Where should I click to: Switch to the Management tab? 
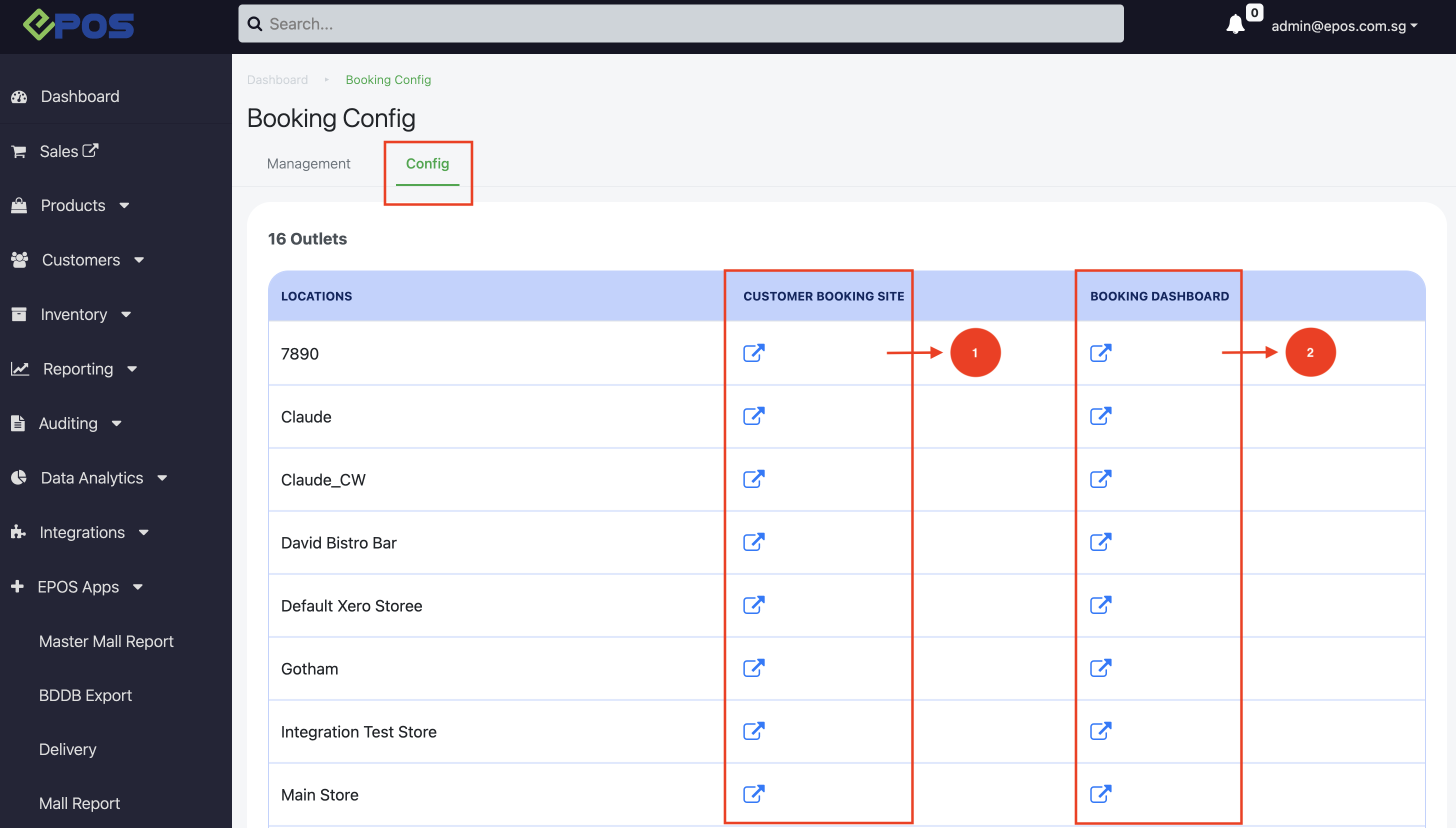point(308,164)
